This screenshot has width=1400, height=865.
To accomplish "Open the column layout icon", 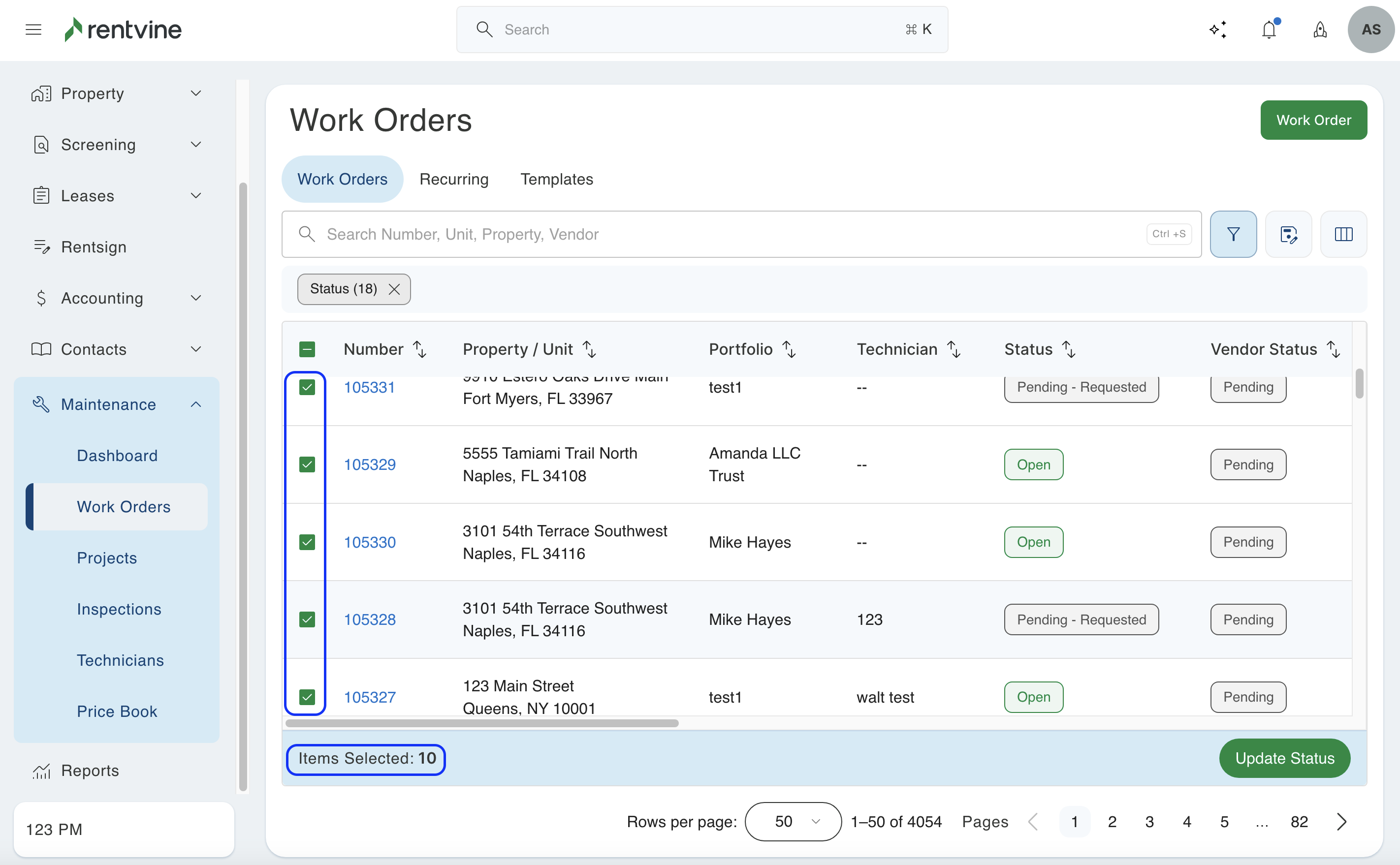I will 1343,234.
